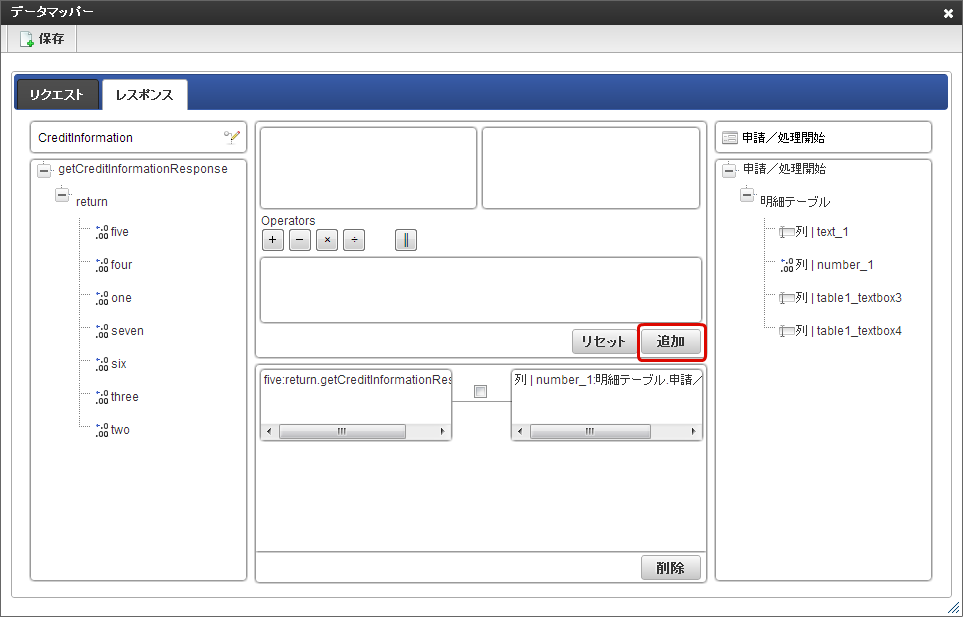Collapse the 申請/処理開始 tree root
Image resolution: width=963 pixels, height=617 pixels.
[x=729, y=171]
